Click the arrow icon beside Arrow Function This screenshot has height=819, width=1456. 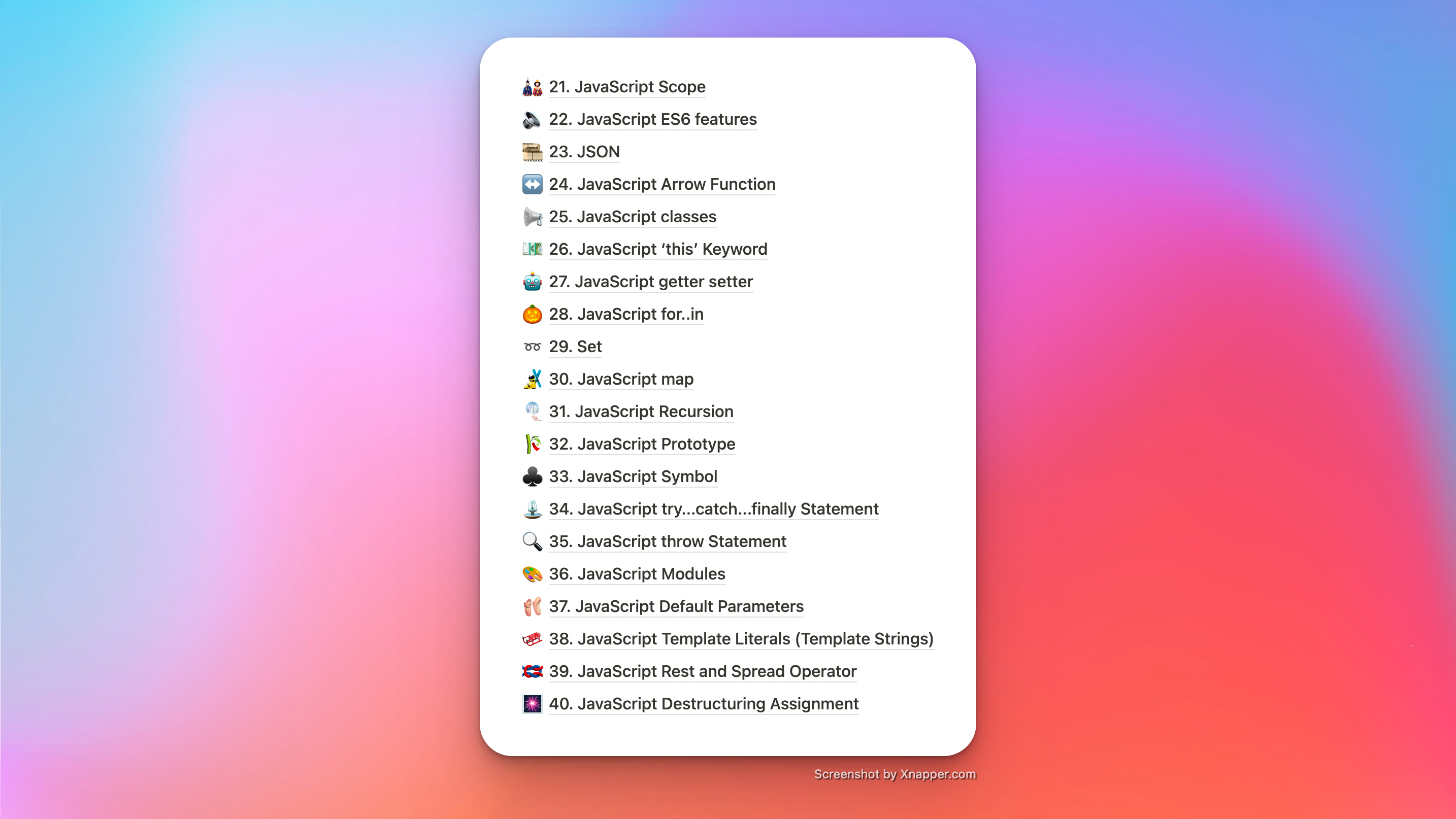point(532,184)
